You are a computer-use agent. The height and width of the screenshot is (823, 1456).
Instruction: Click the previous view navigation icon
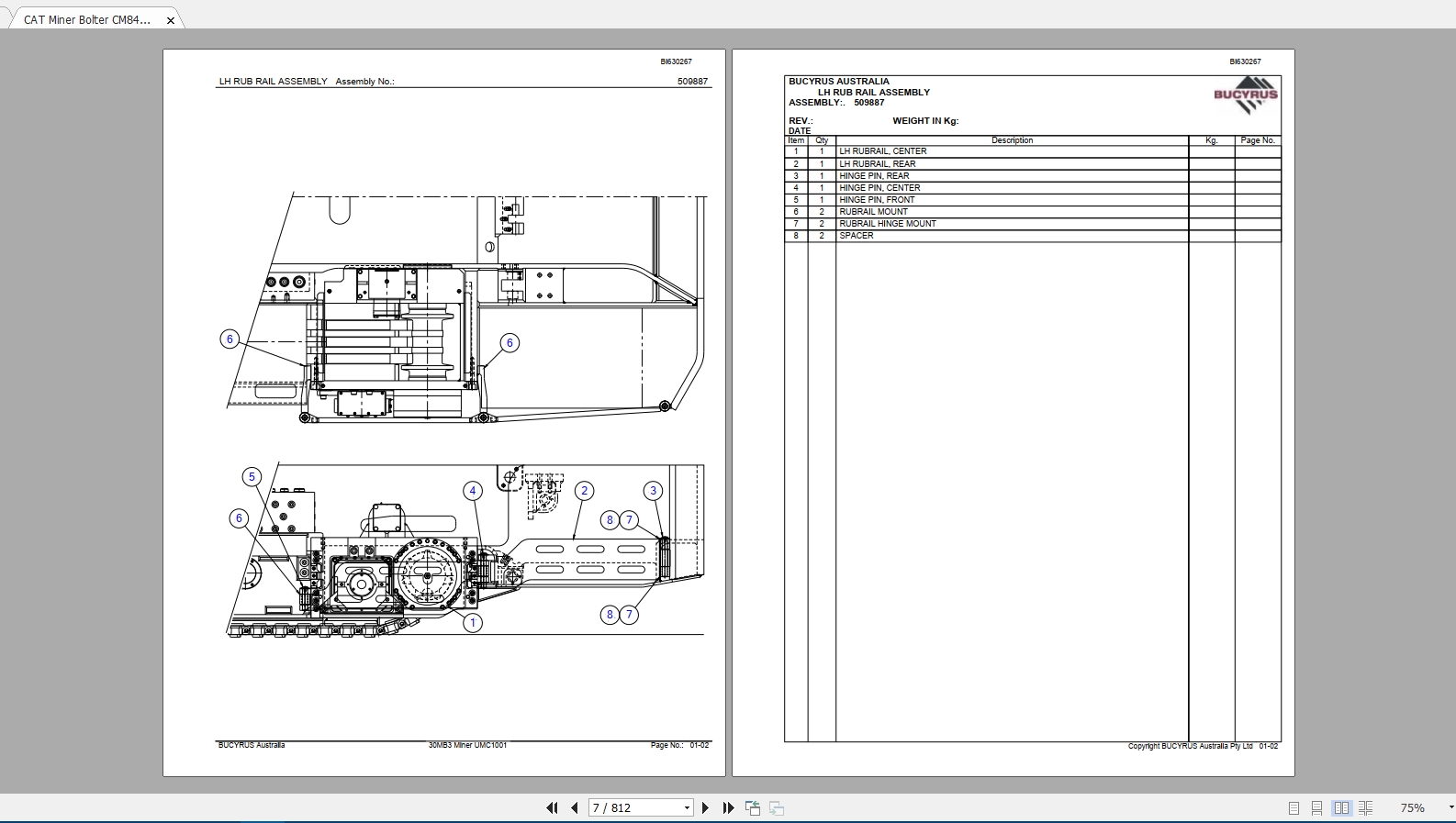pyautogui.click(x=753, y=807)
